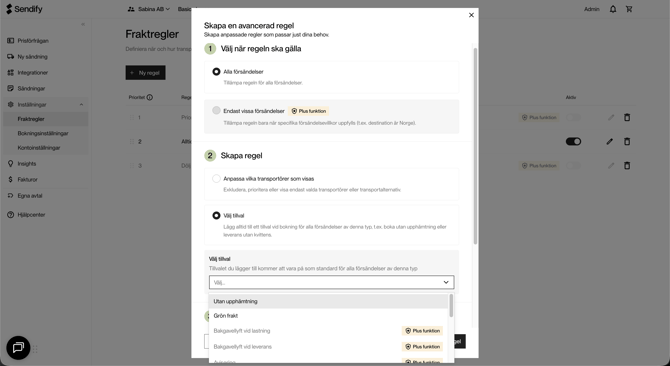Click the Sendify logo
670x366 pixels.
point(24,9)
